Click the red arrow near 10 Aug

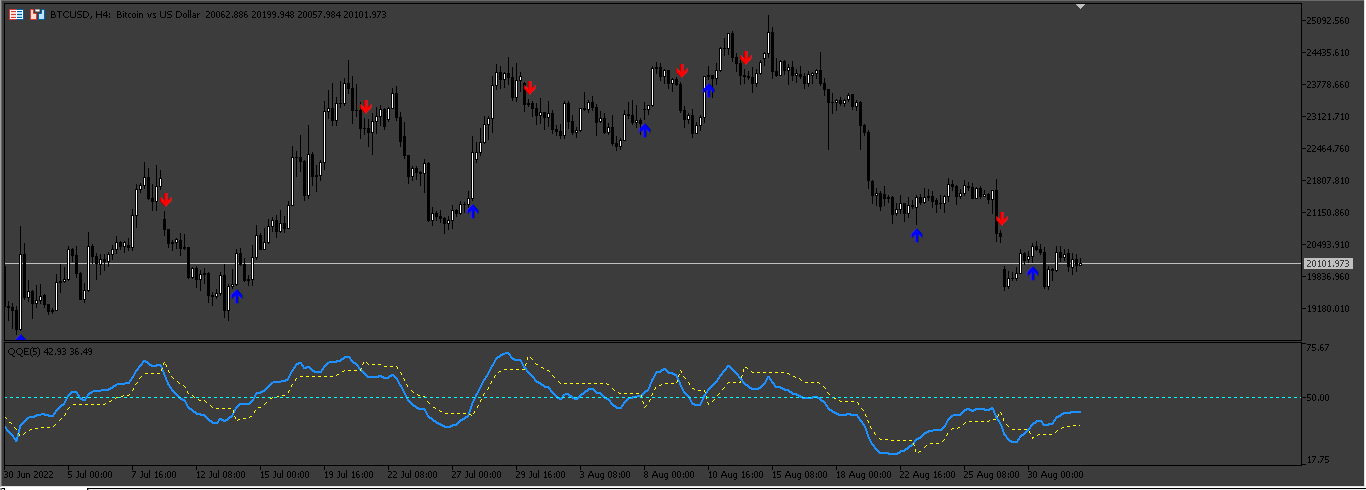[746, 58]
